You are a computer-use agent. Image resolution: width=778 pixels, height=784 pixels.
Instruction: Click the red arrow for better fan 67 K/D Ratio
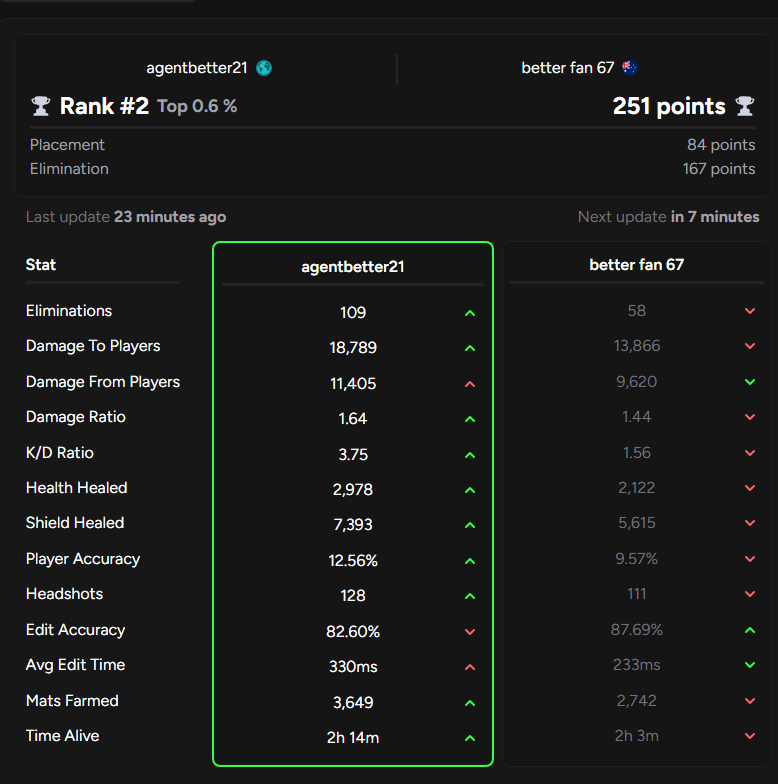click(x=750, y=453)
